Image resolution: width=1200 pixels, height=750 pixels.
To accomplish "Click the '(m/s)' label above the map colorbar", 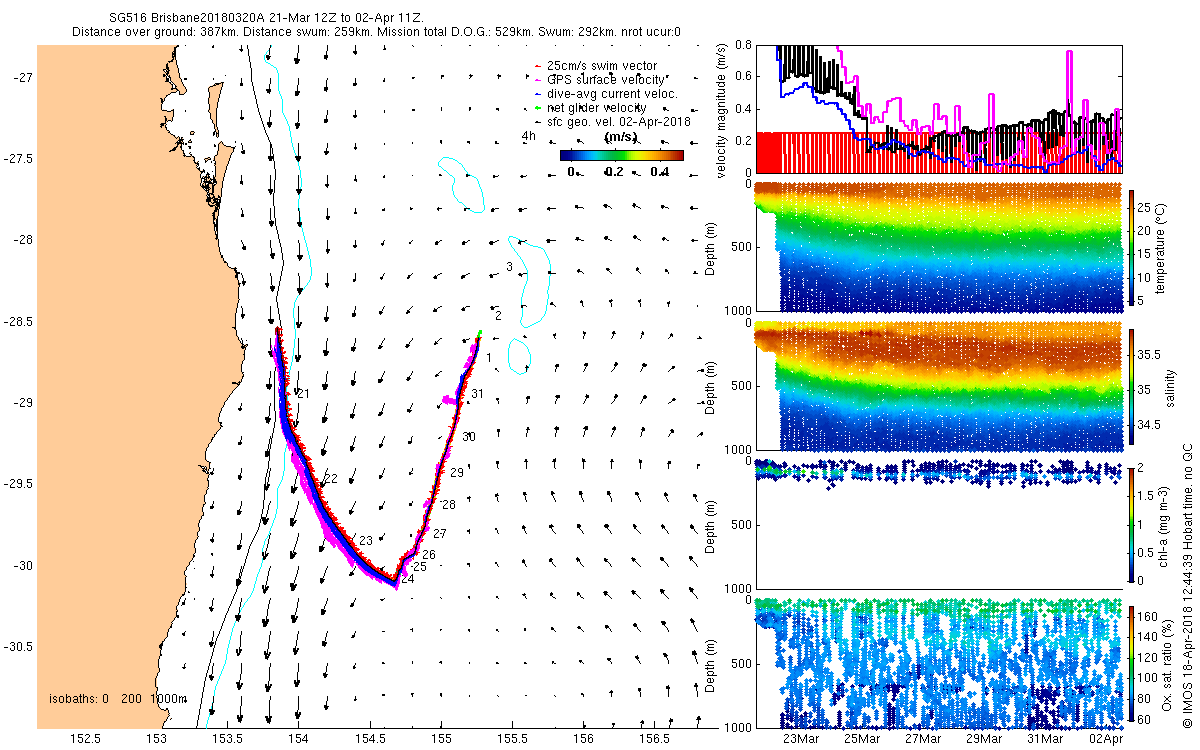I will tap(622, 137).
